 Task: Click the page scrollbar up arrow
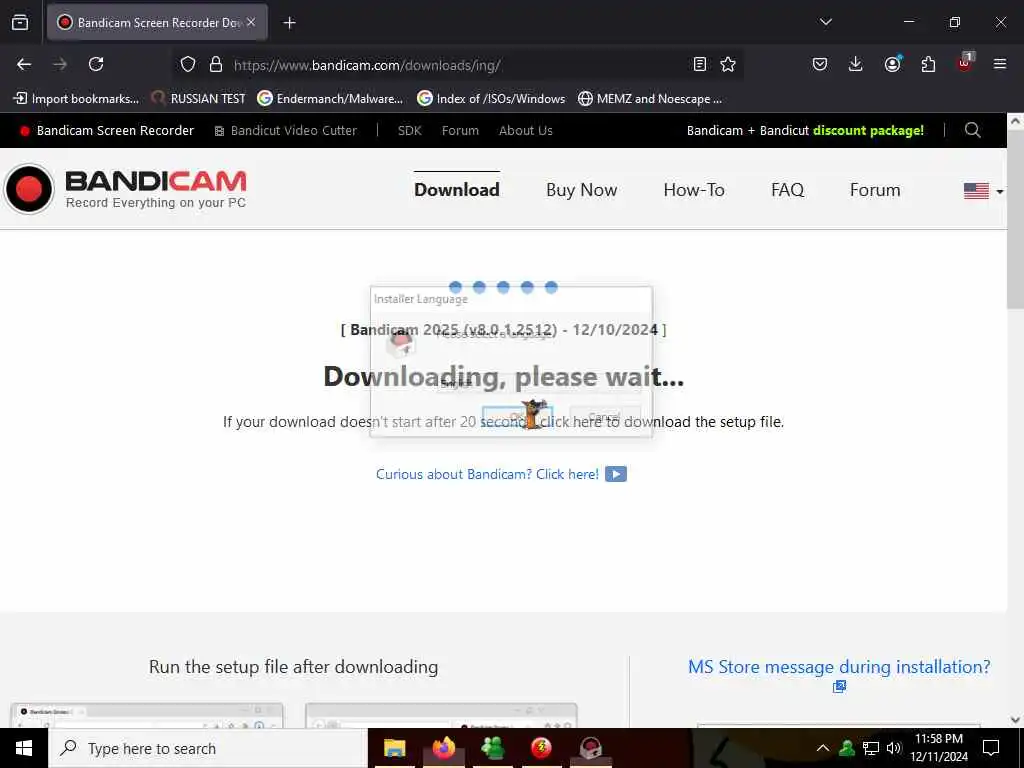click(1015, 121)
